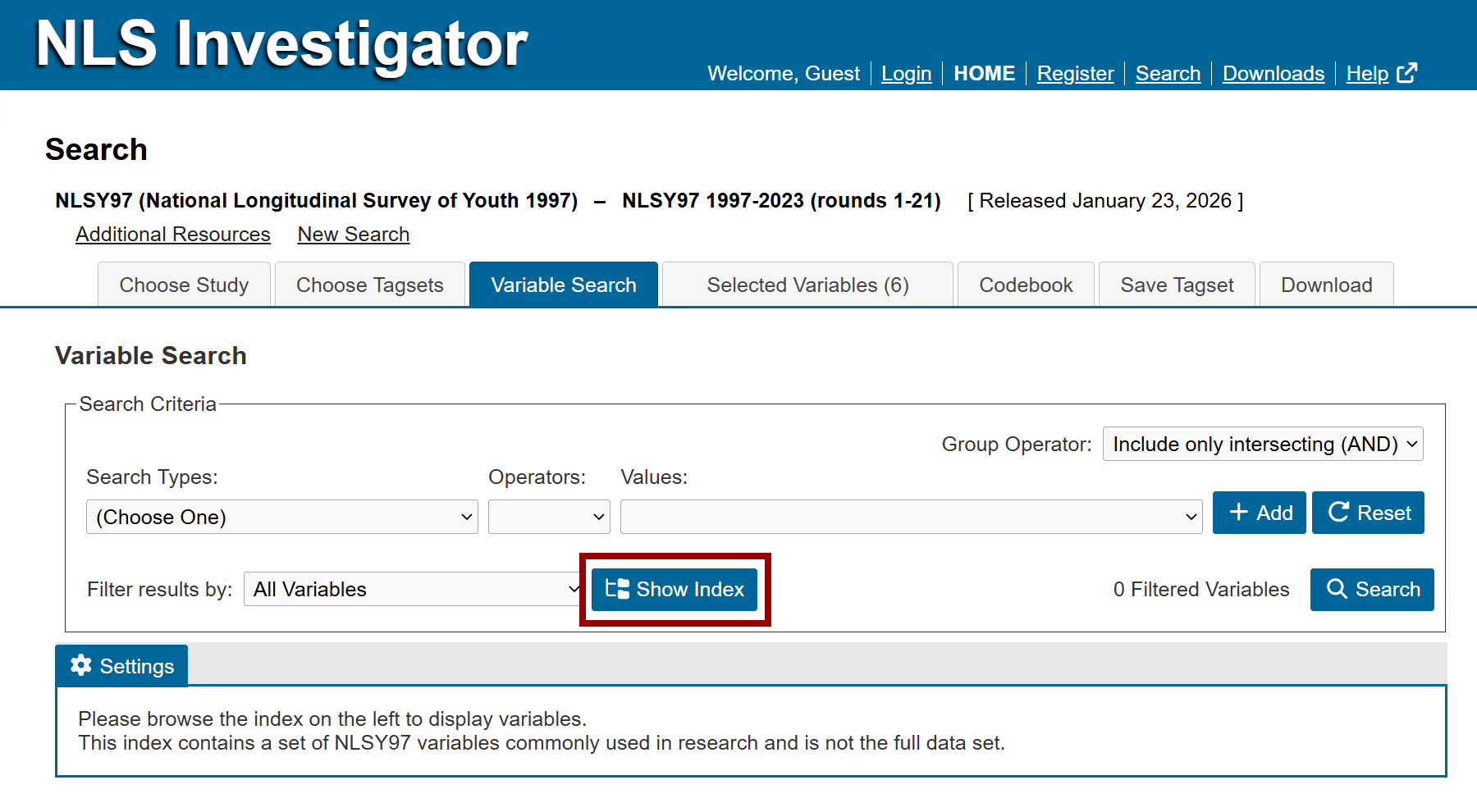
Task: Click the Settings tab label
Action: click(137, 666)
